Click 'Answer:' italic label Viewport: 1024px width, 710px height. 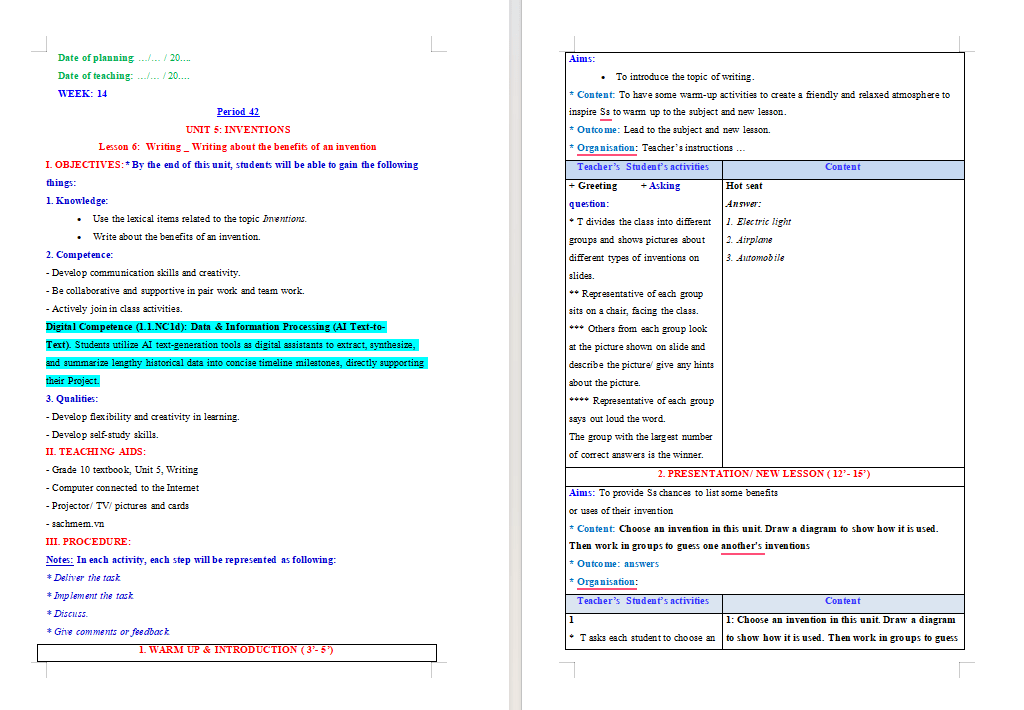click(743, 204)
